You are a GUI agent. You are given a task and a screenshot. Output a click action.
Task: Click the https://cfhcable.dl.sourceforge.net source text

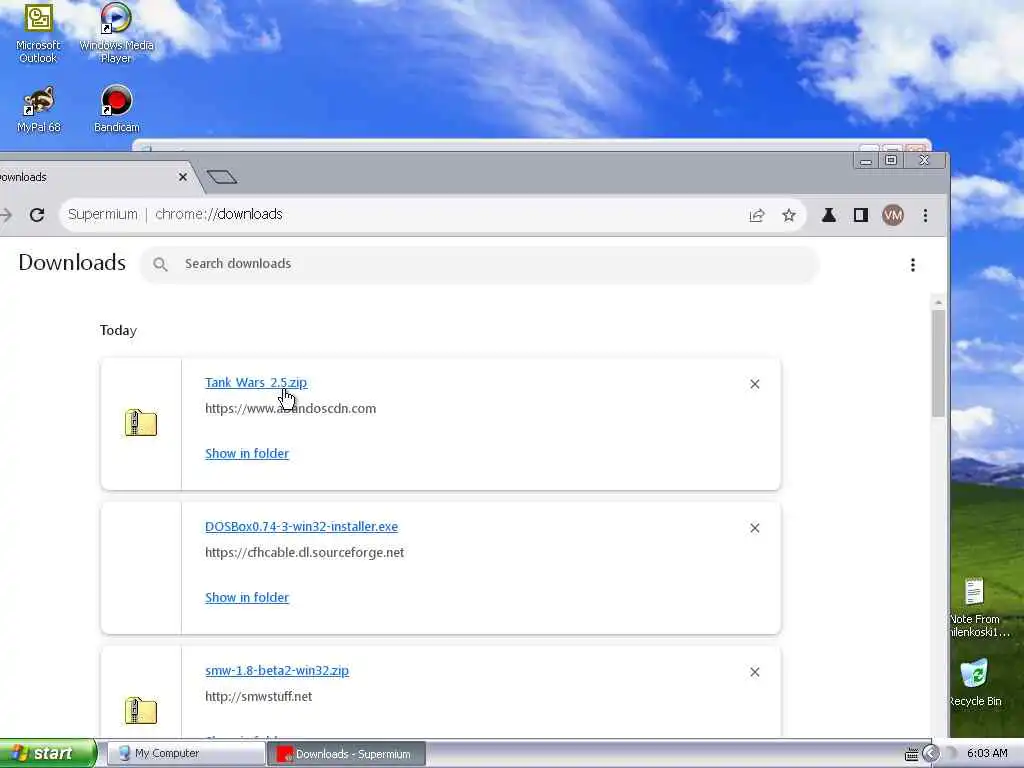point(304,552)
